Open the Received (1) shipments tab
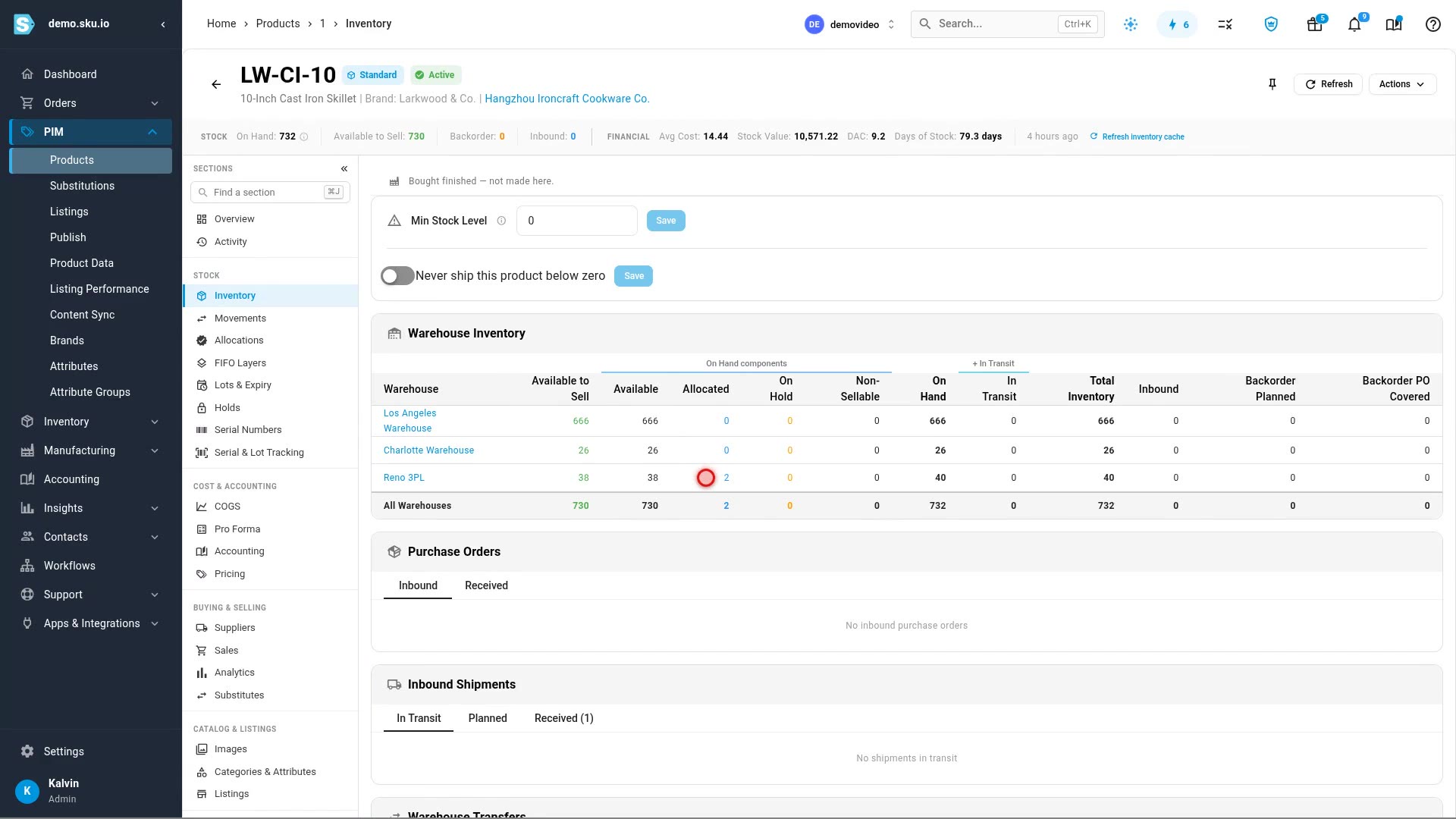The width and height of the screenshot is (1456, 819). [563, 718]
